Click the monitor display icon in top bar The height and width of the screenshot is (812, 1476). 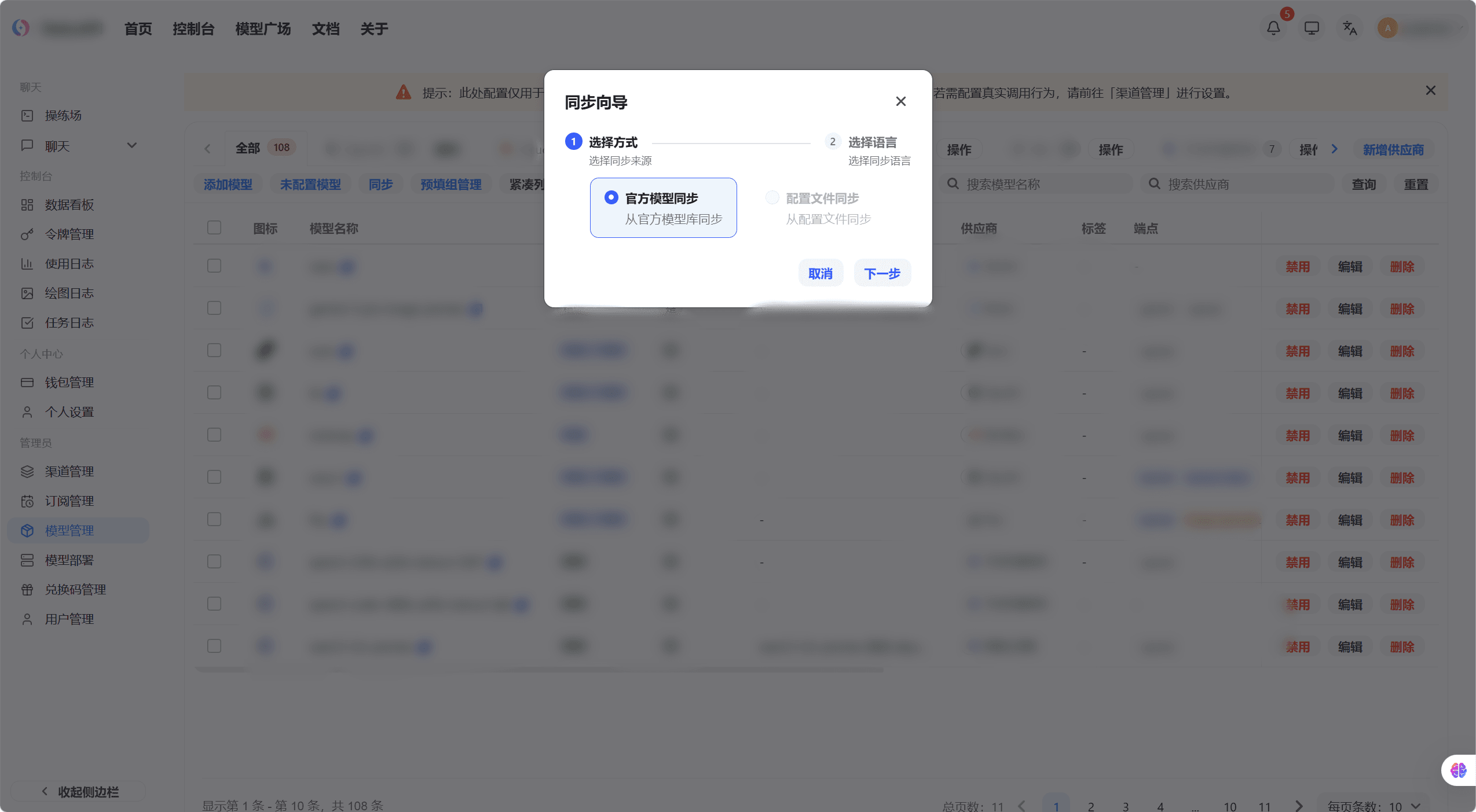[x=1310, y=28]
